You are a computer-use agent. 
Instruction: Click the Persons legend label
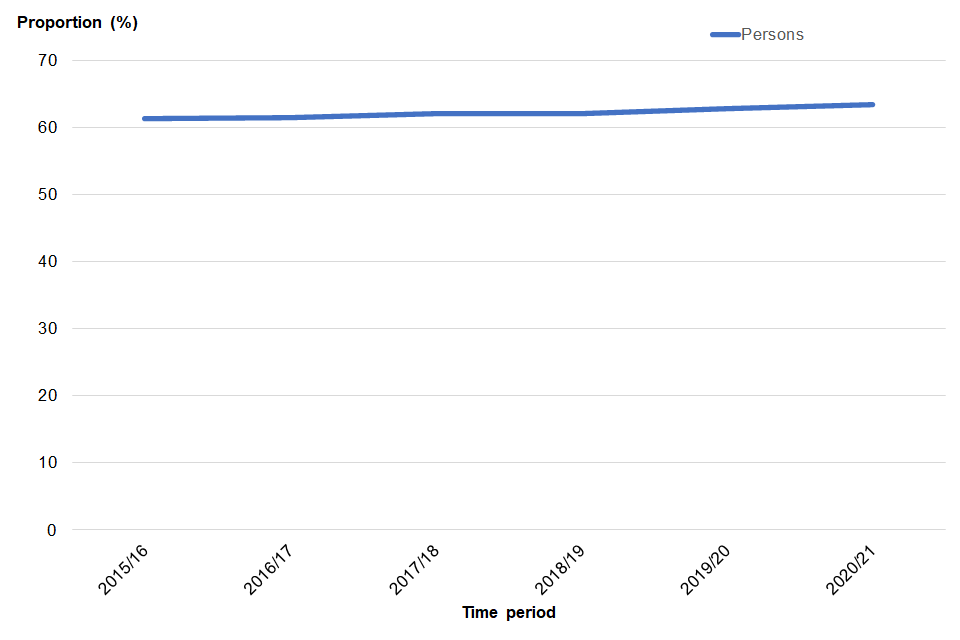click(x=772, y=35)
